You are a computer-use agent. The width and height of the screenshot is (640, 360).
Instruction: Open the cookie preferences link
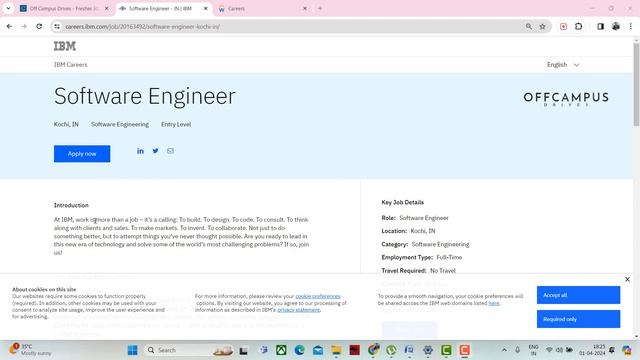[318, 296]
